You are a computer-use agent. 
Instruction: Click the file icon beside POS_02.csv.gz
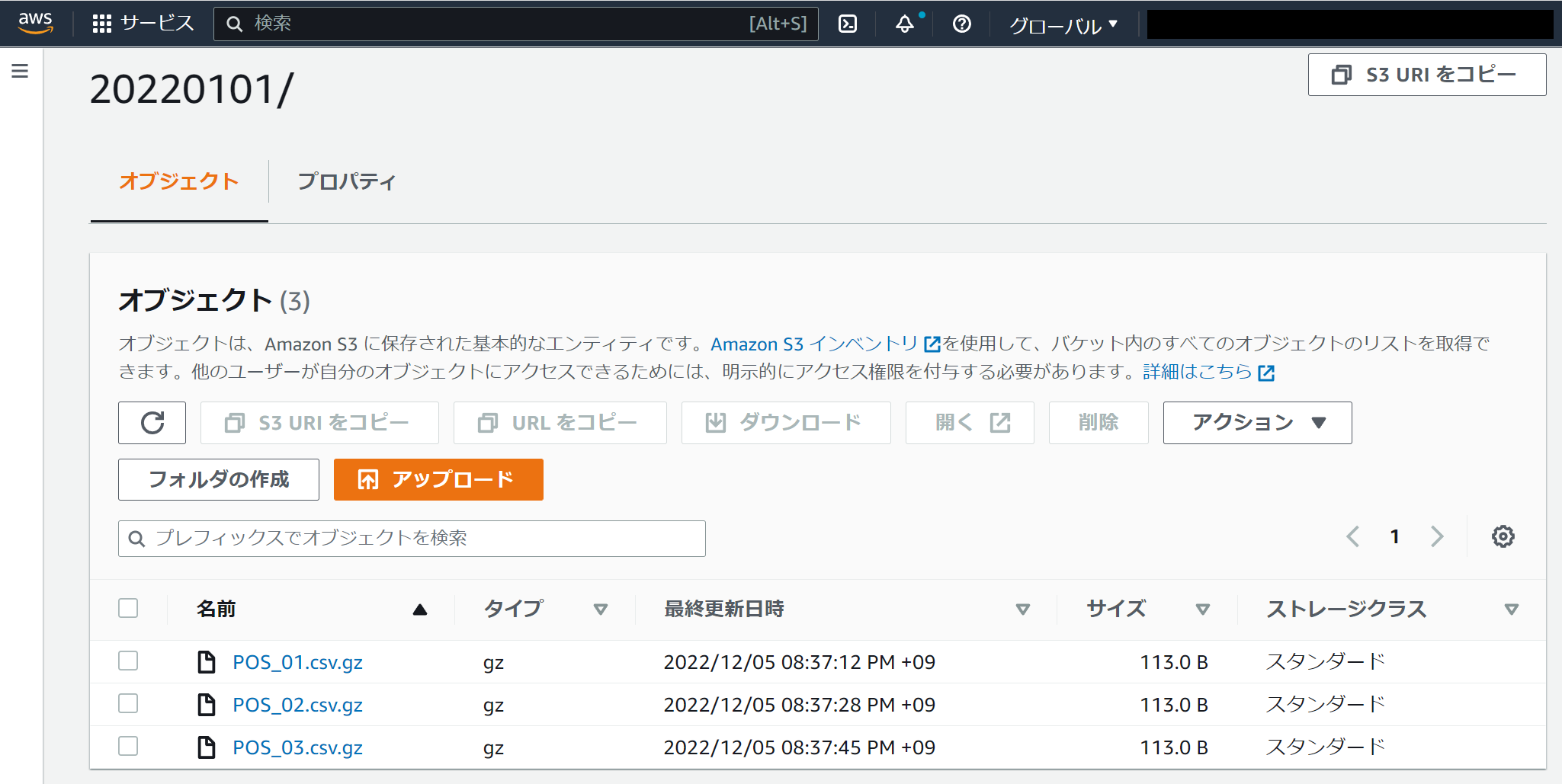click(x=206, y=705)
